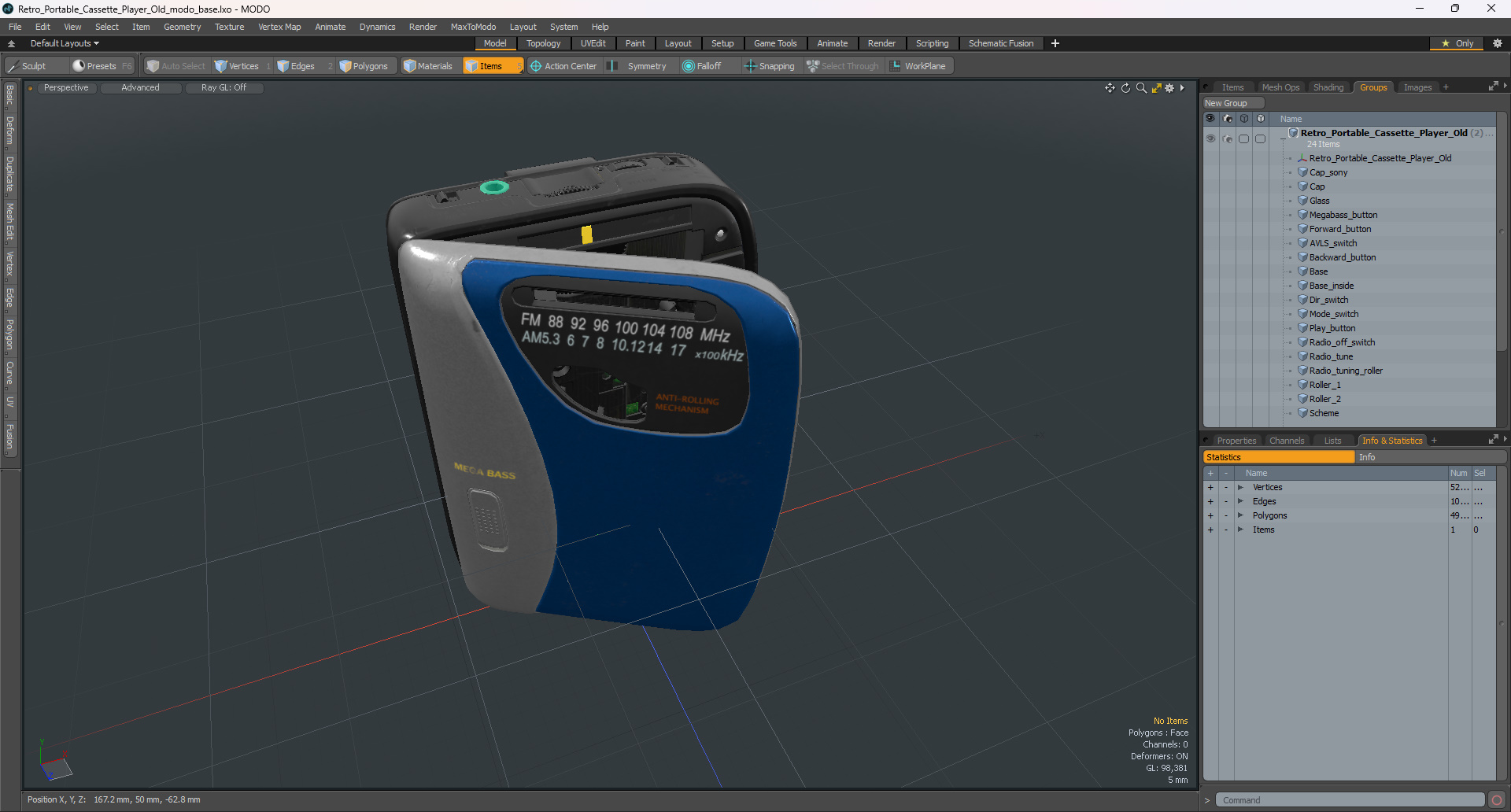This screenshot has height=812, width=1511.
Task: Switch to Edges selection mode
Action: point(302,66)
